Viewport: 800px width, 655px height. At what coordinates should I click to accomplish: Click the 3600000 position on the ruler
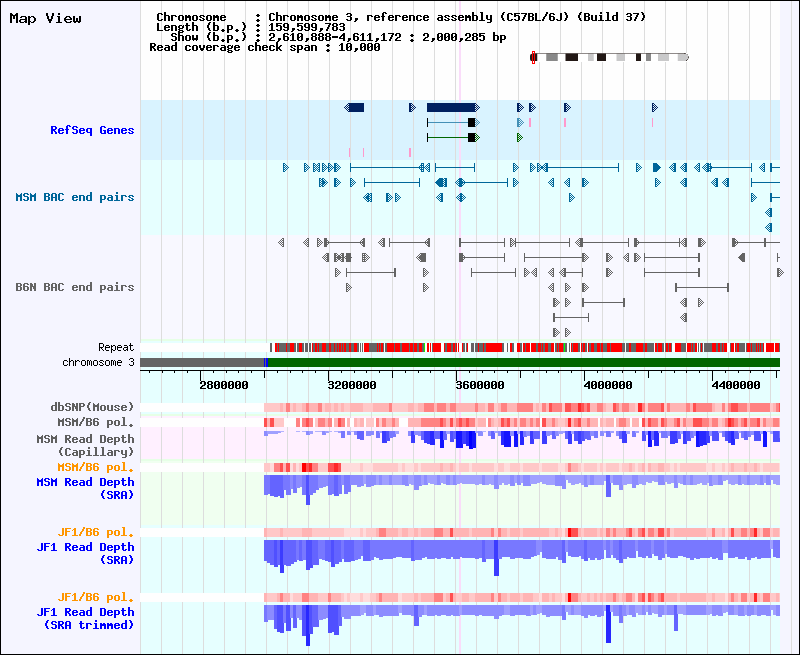(480, 384)
